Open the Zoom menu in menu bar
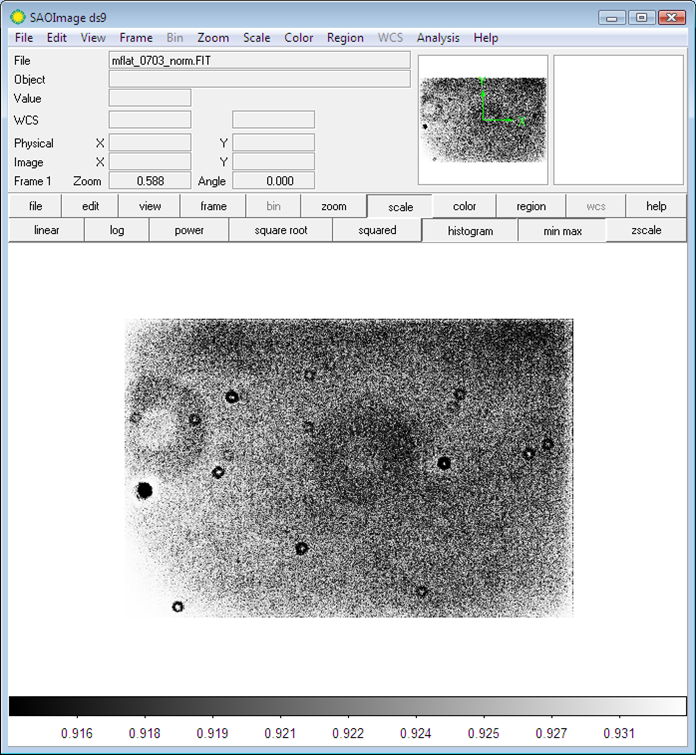 click(213, 38)
